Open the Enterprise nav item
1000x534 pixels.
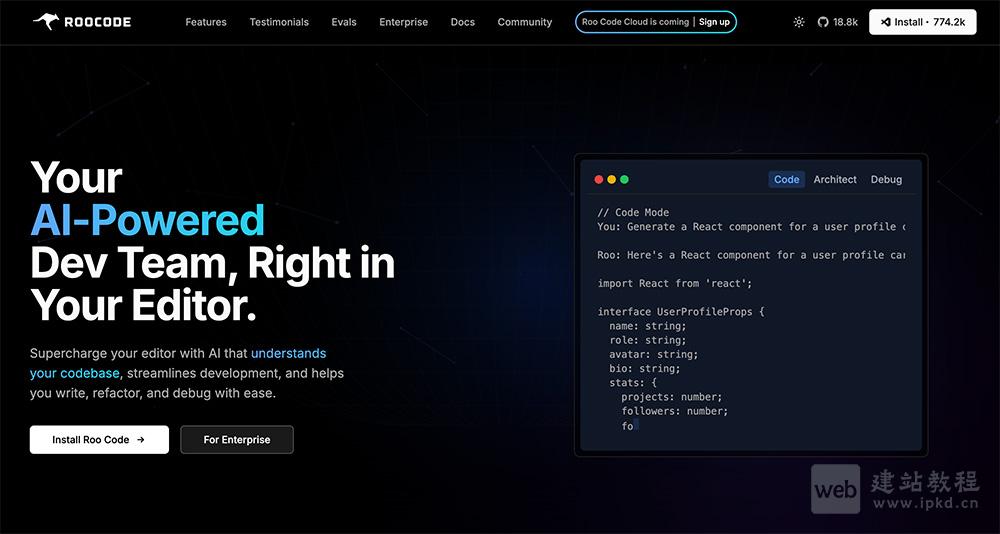[x=404, y=22]
